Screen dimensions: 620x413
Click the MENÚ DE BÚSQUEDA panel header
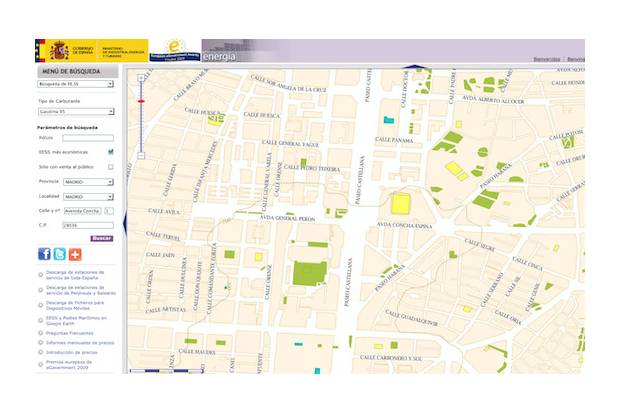point(78,71)
